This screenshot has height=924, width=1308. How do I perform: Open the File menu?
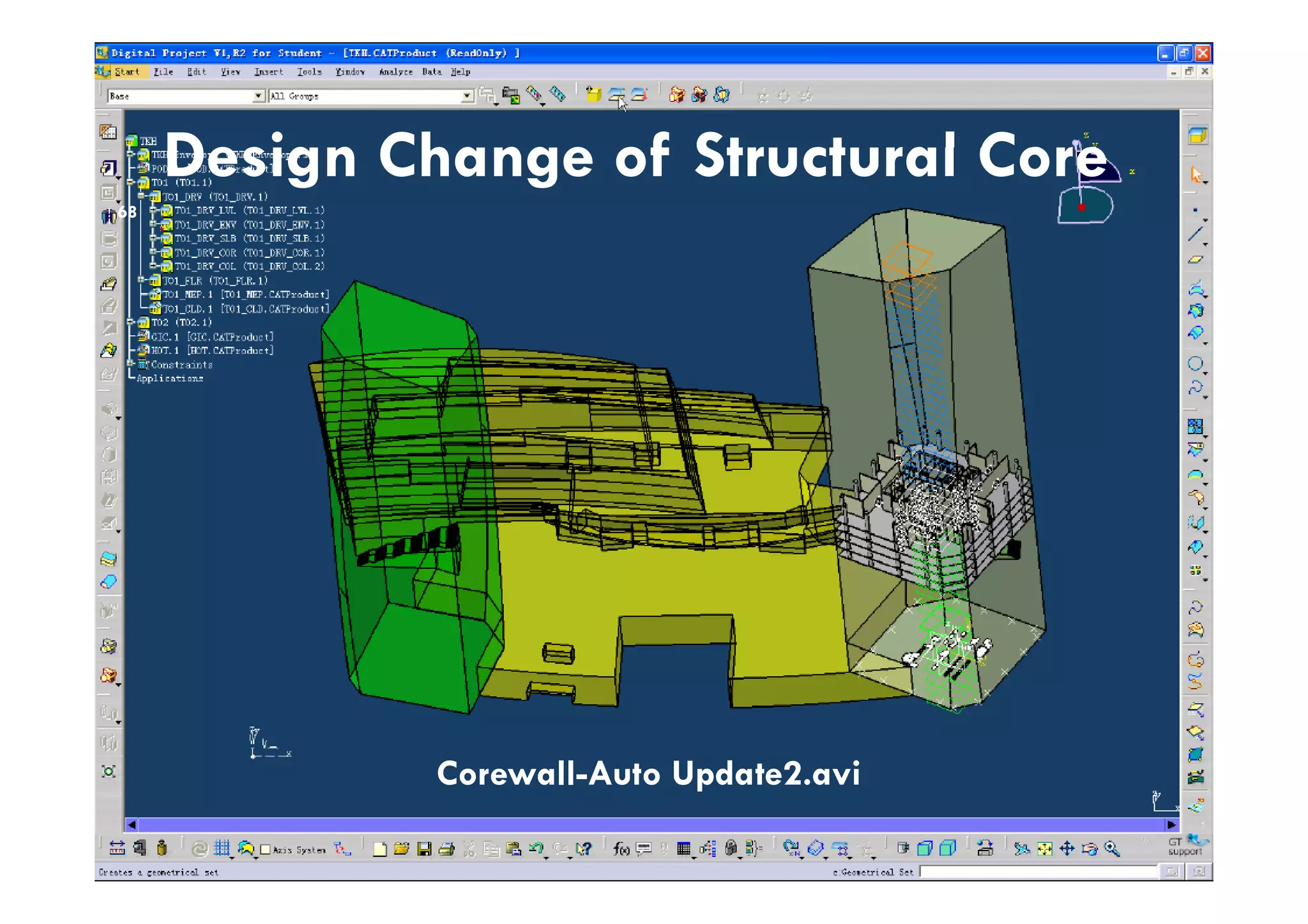click(163, 72)
